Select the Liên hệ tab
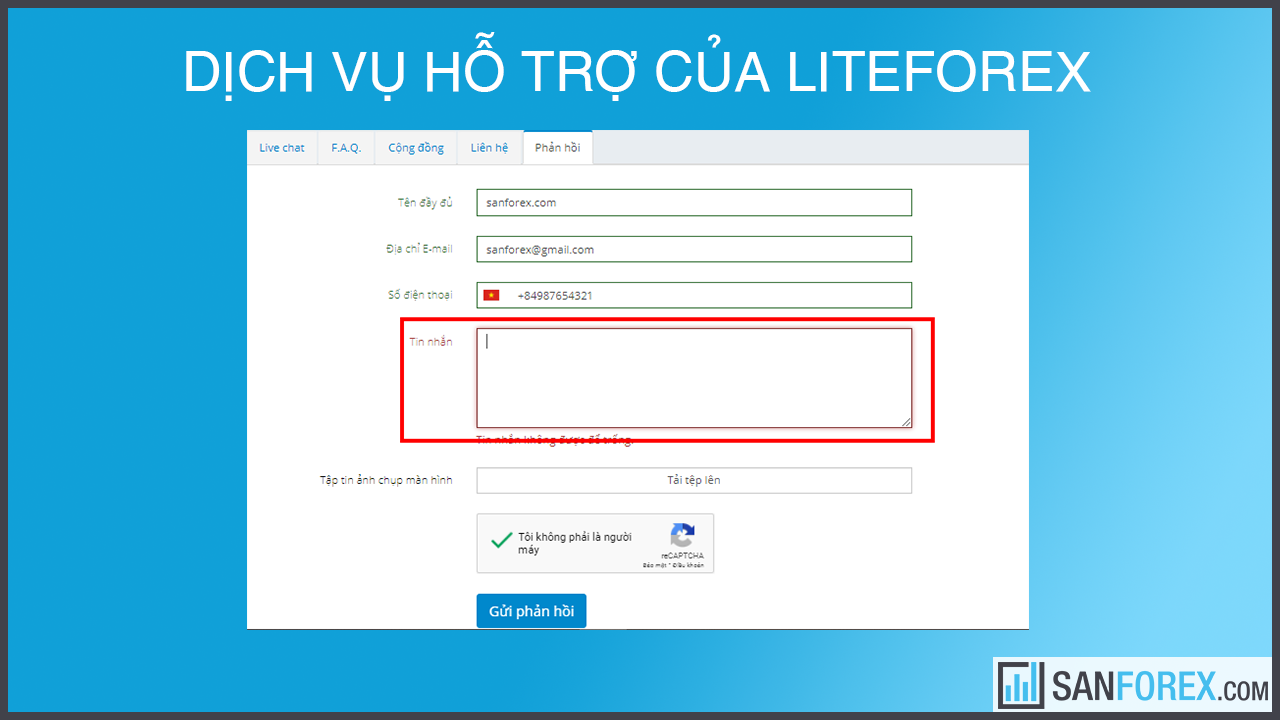 click(x=489, y=148)
